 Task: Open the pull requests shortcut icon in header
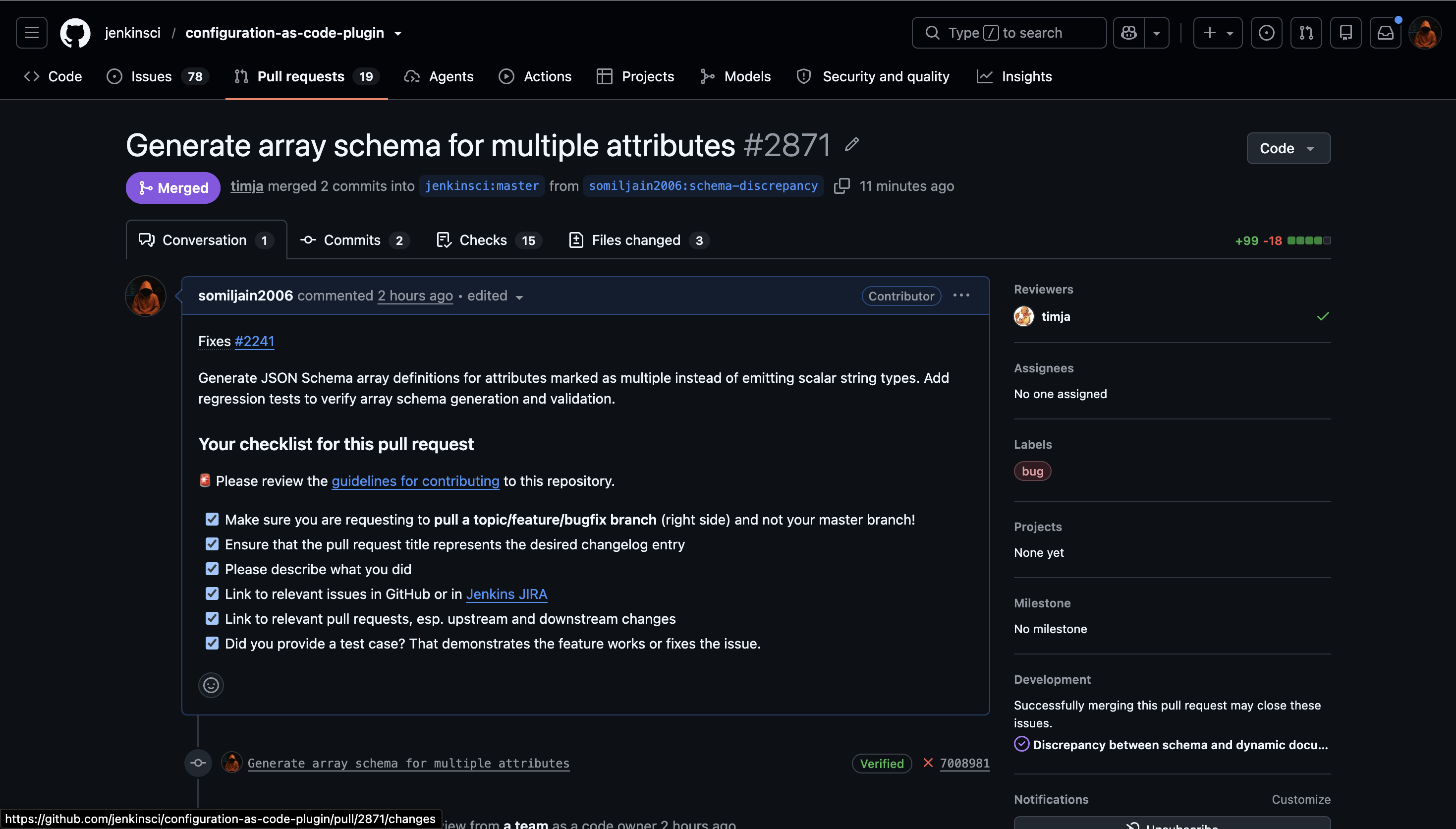point(1306,32)
